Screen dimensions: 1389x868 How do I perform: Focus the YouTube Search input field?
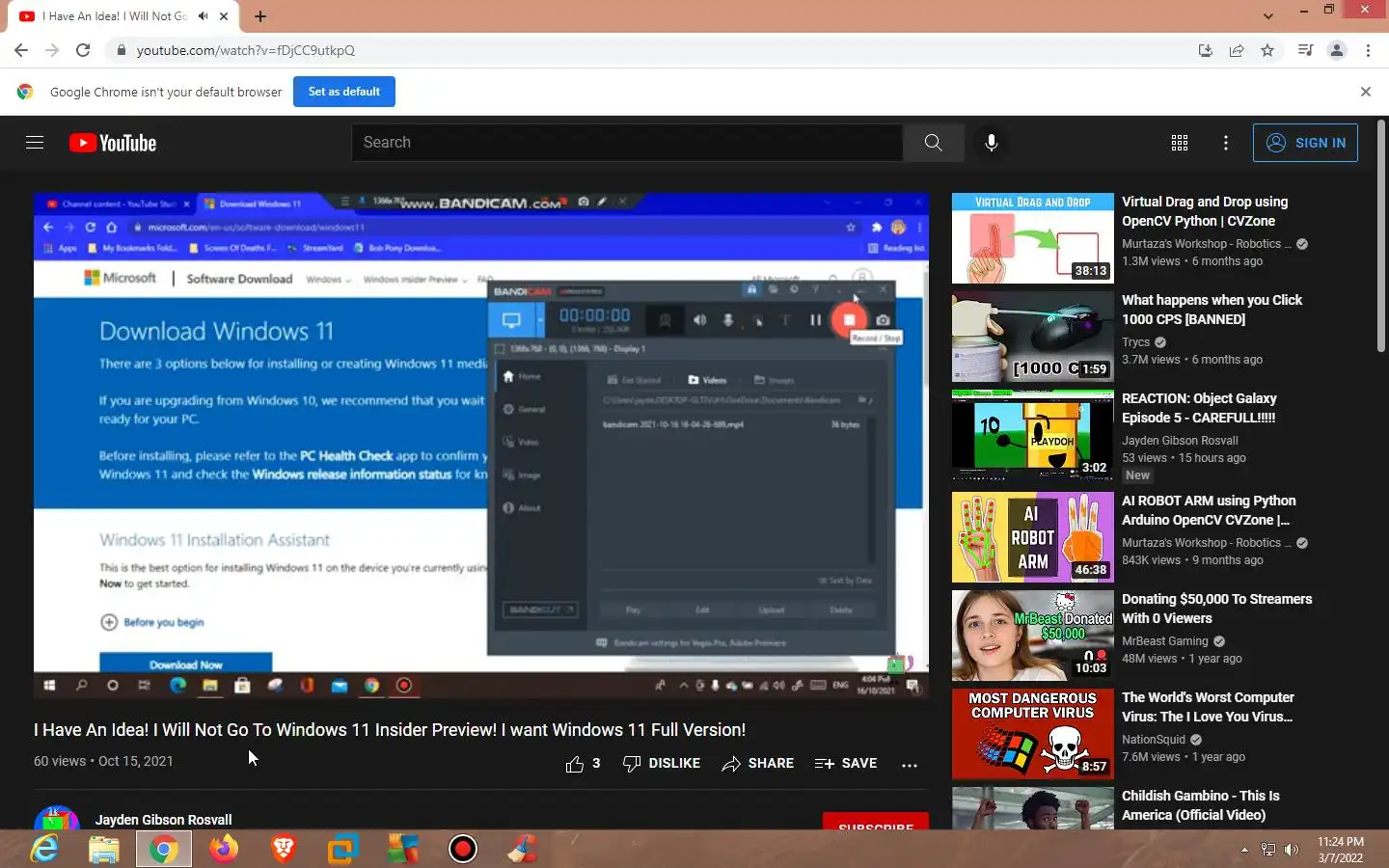(627, 143)
